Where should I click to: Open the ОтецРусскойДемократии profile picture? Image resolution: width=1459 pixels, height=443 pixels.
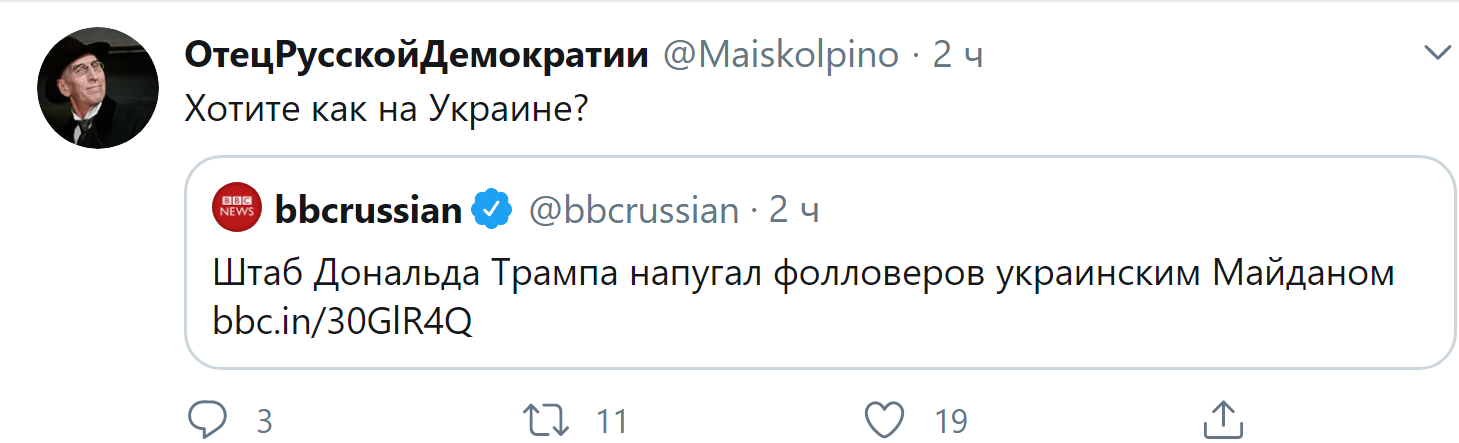[x=97, y=90]
